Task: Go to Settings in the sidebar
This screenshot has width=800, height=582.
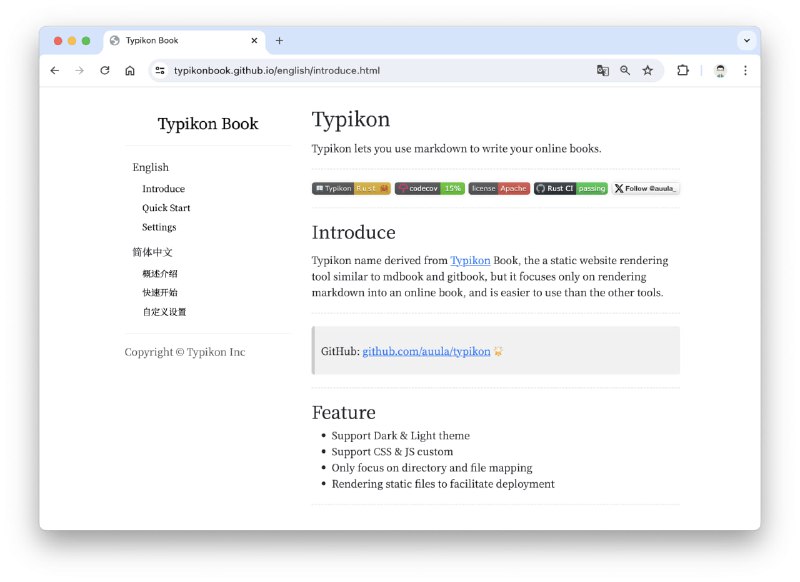Action: coord(159,227)
